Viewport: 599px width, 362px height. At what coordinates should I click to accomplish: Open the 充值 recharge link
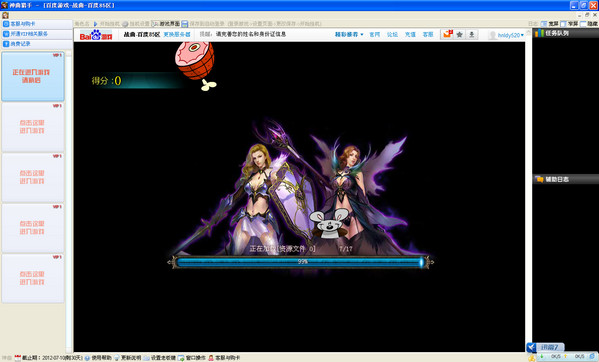pos(410,34)
